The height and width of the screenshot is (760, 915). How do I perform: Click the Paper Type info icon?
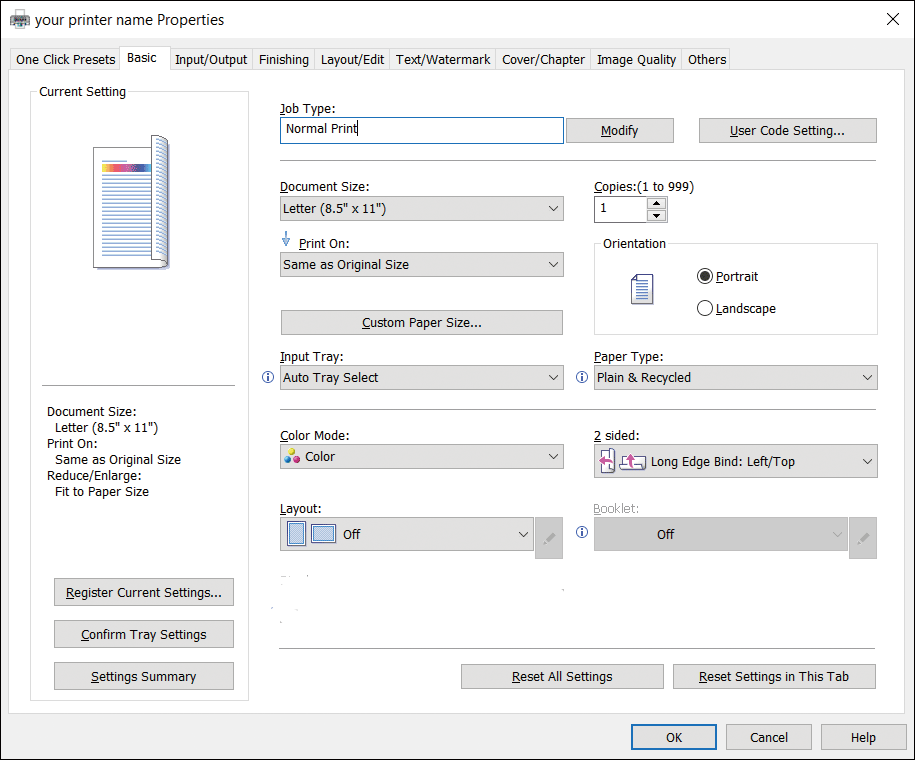pyautogui.click(x=583, y=378)
